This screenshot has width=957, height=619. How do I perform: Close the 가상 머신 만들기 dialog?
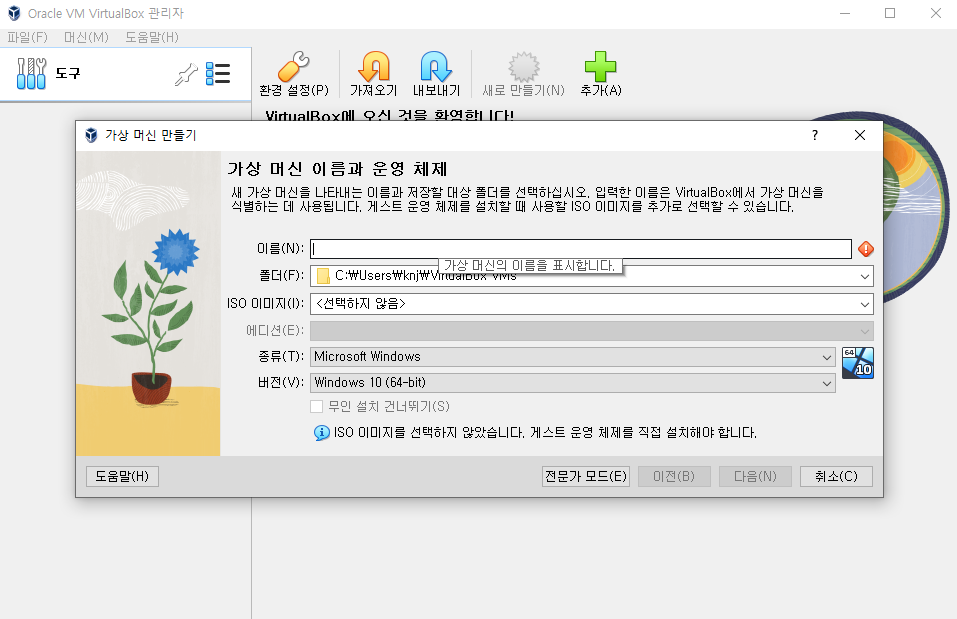[859, 135]
